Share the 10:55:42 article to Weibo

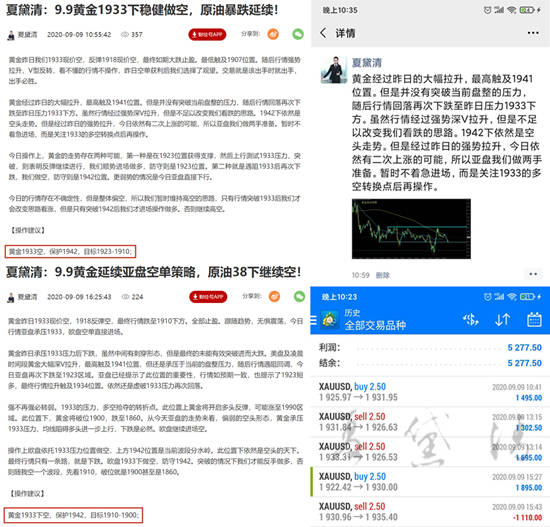tap(273, 34)
